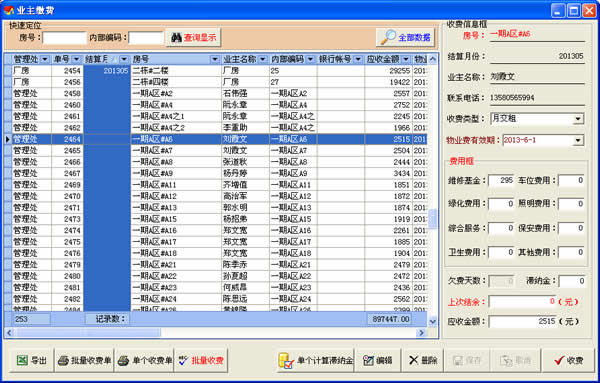Click the 照明费用 fee field

click(x=572, y=204)
